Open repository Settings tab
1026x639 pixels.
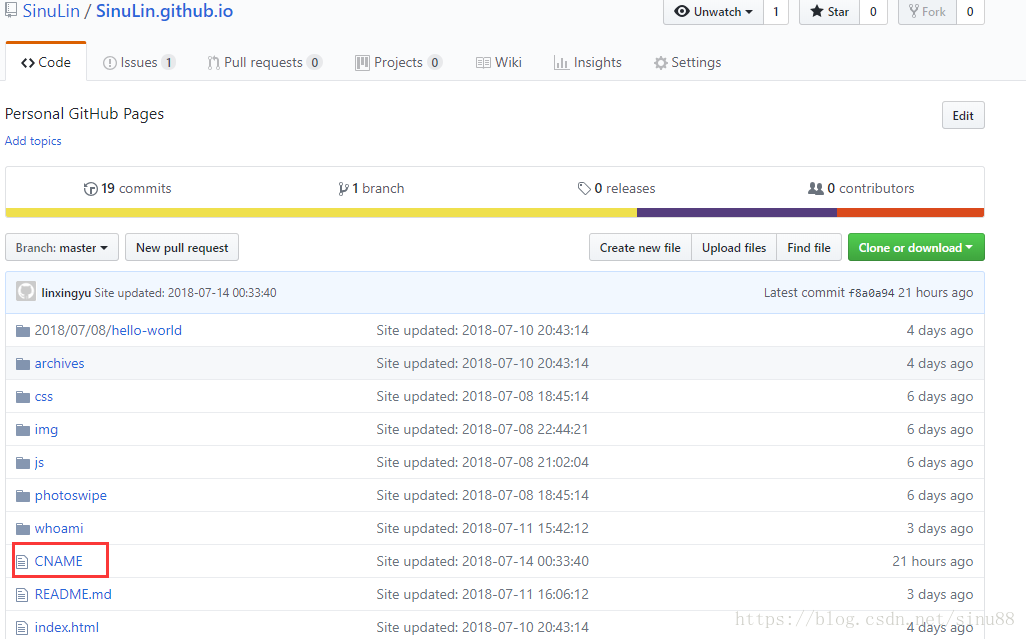click(687, 63)
